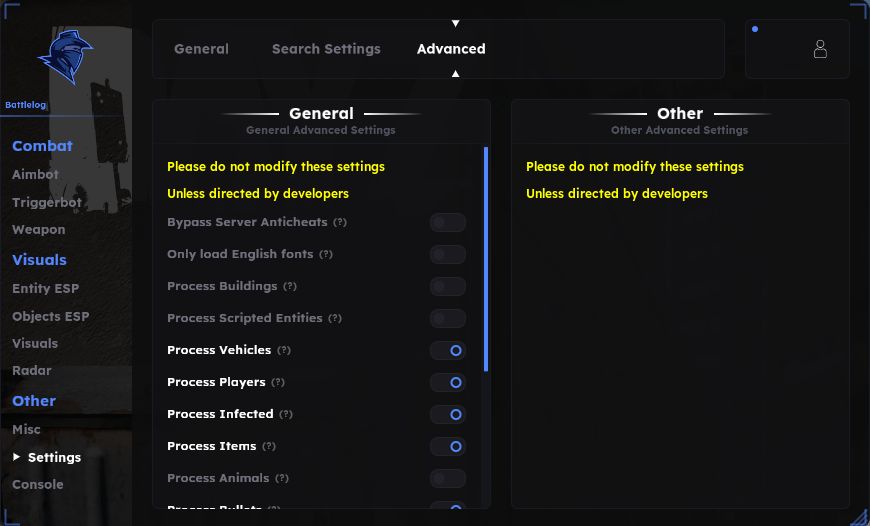This screenshot has width=870, height=526.
Task: Click the blue masked Battlelog logo
Action: 65,57
